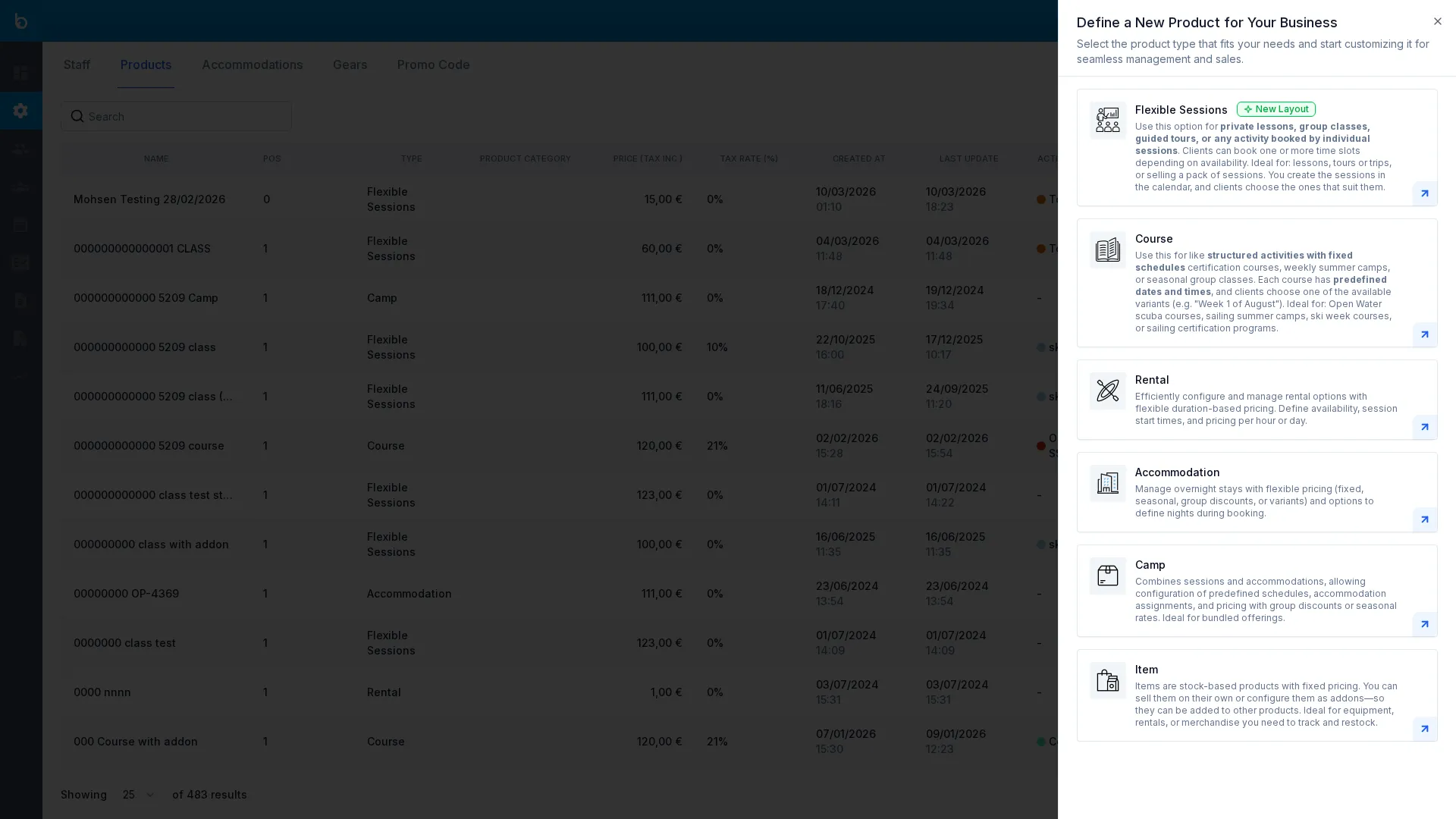Select the Flexible Sessions product type icon
This screenshot has width=1456, height=819.
pos(1107,119)
